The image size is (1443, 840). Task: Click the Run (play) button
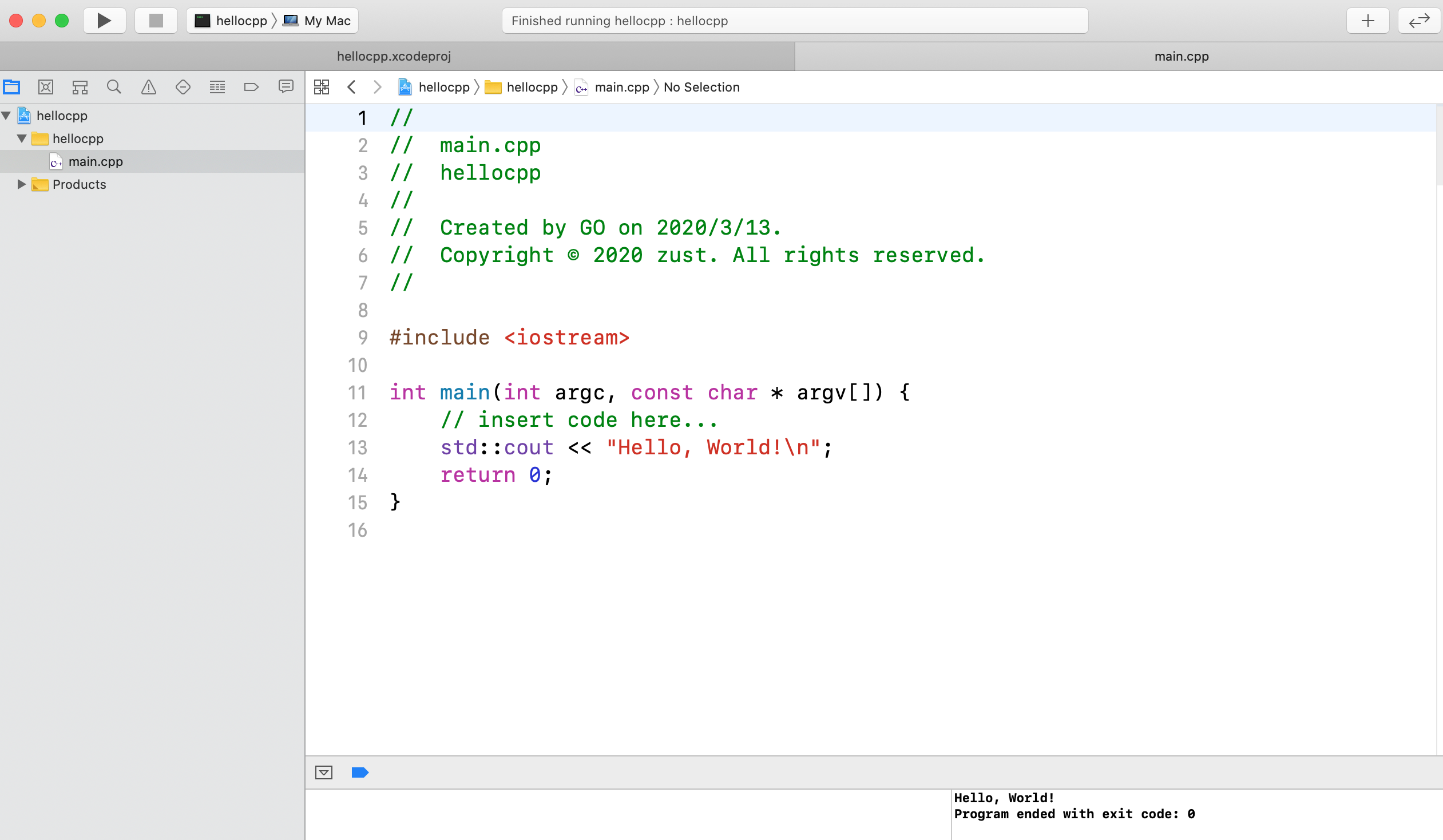pyautogui.click(x=104, y=21)
